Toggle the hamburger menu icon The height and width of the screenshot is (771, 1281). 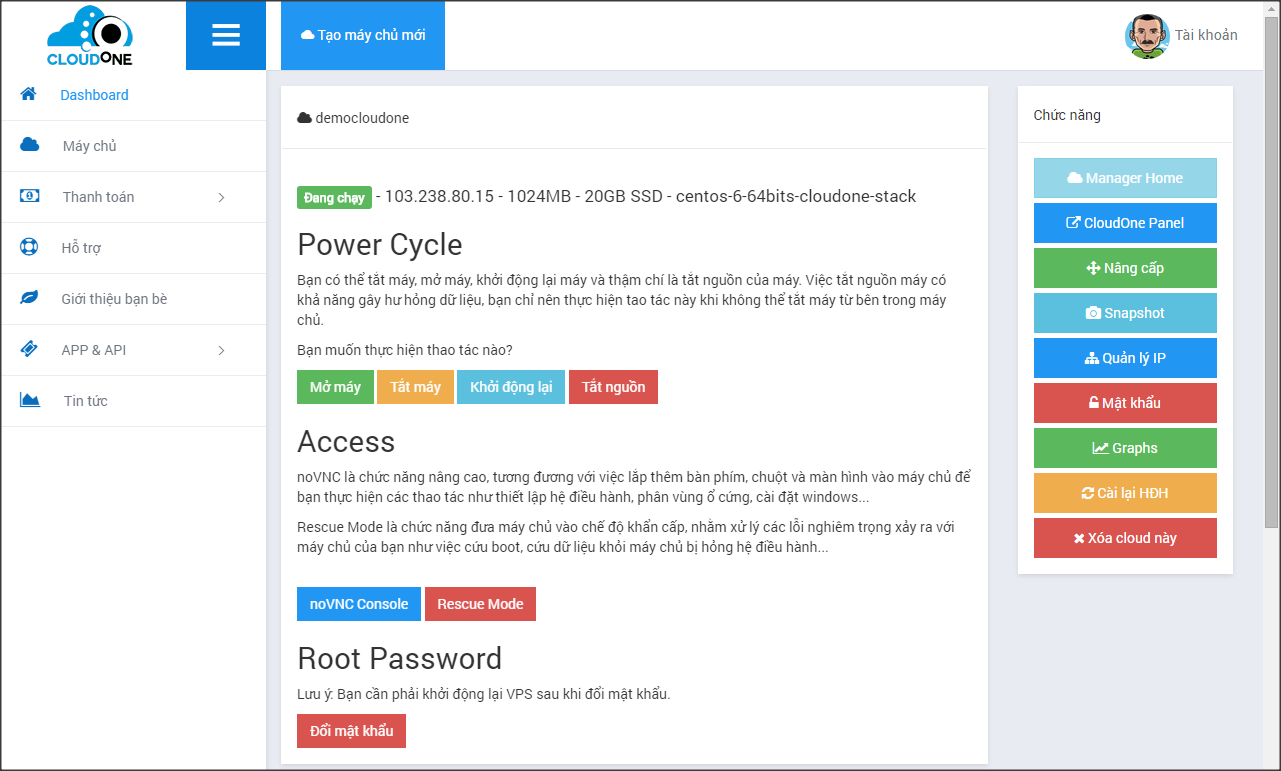point(226,36)
